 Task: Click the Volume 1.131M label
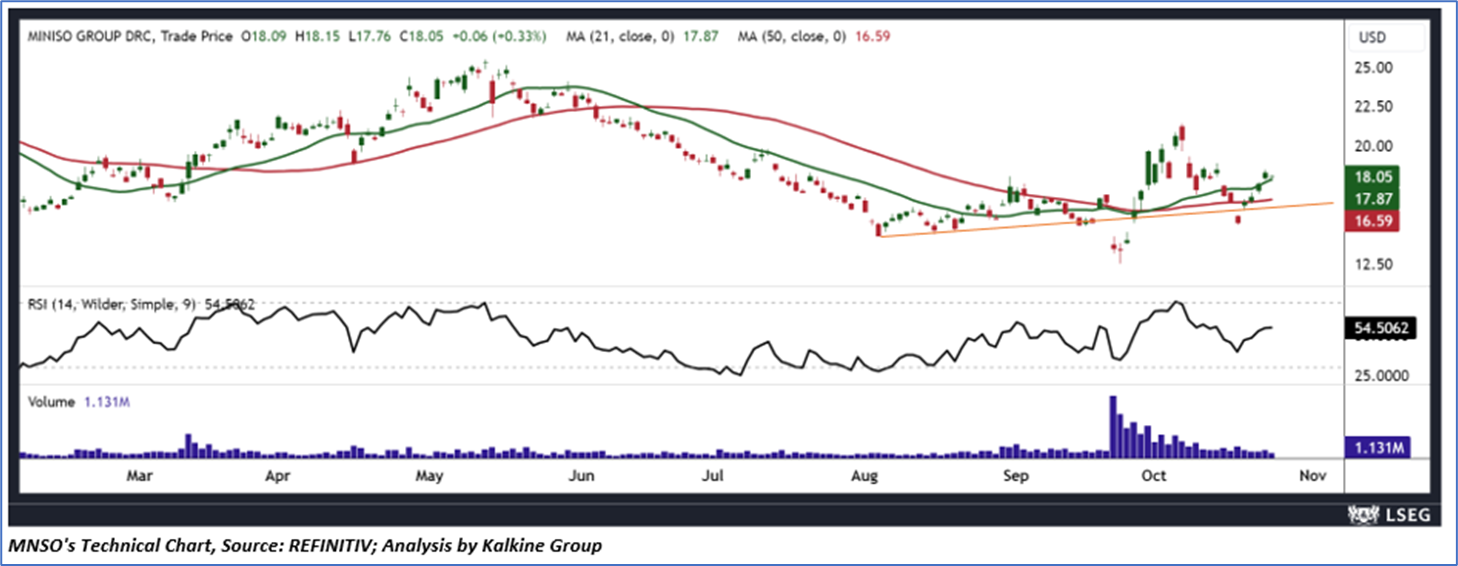click(x=79, y=402)
